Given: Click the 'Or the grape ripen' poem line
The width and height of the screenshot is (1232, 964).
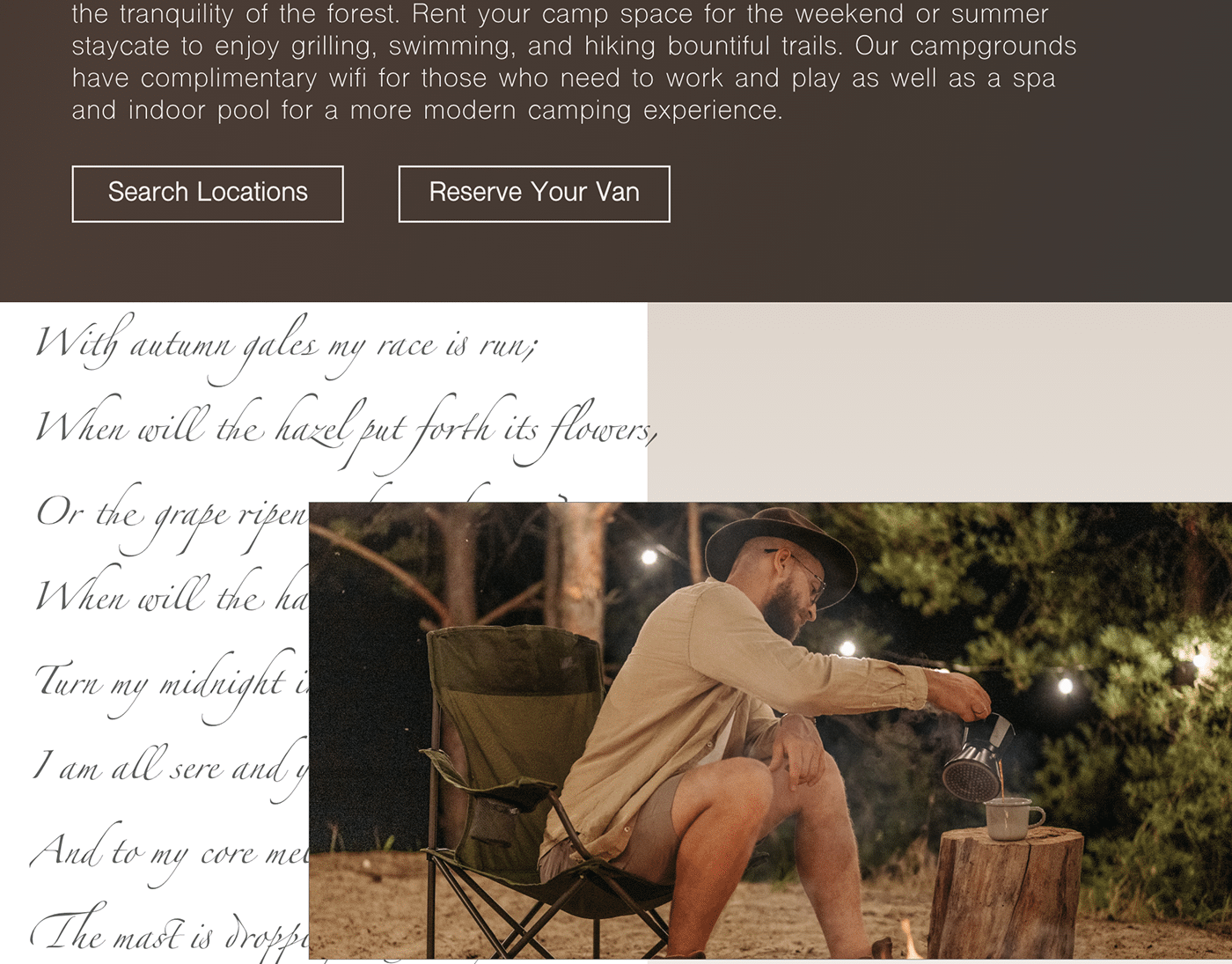Looking at the screenshot, I should tap(172, 515).
